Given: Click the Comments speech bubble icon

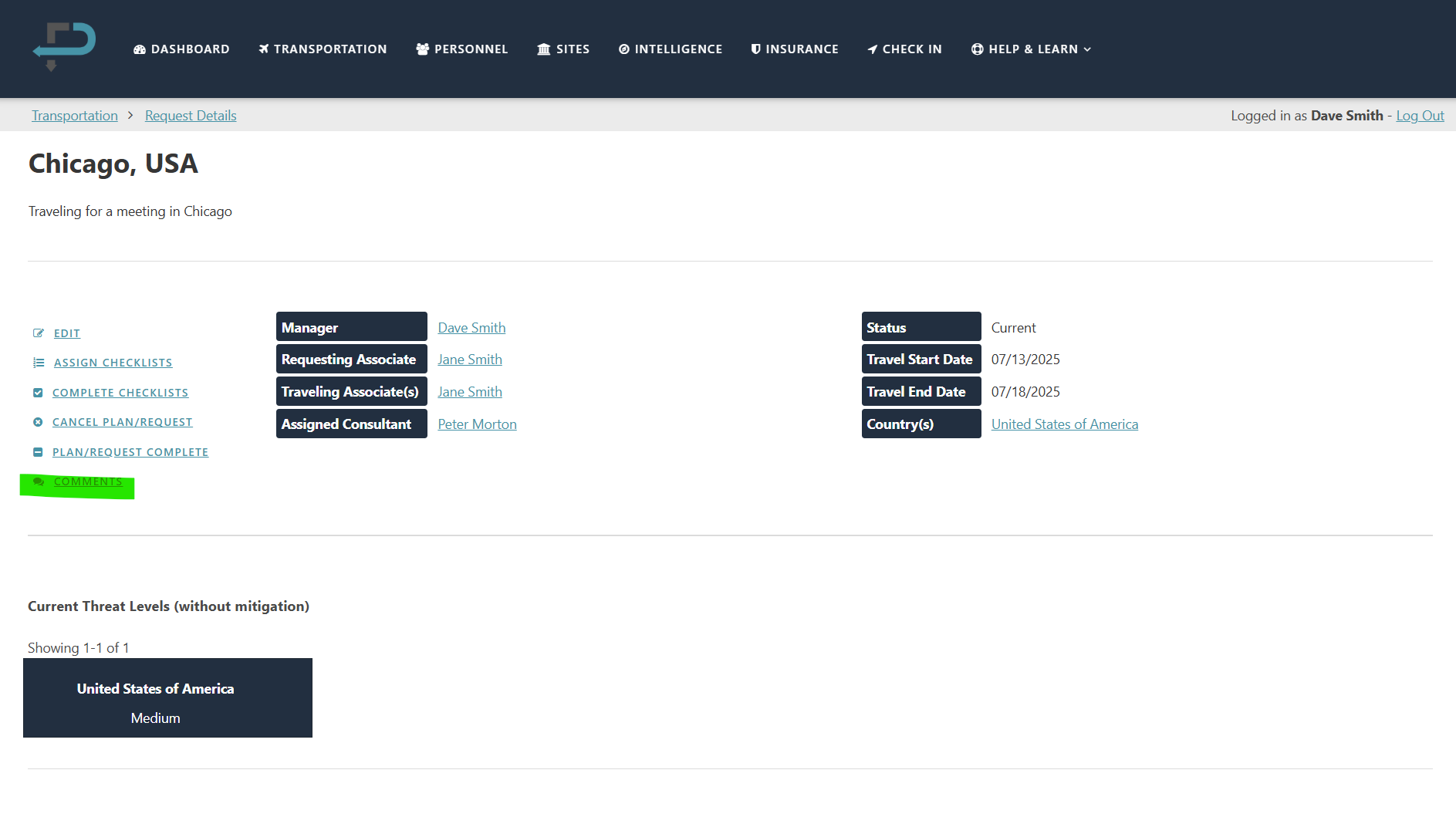Looking at the screenshot, I should [39, 481].
